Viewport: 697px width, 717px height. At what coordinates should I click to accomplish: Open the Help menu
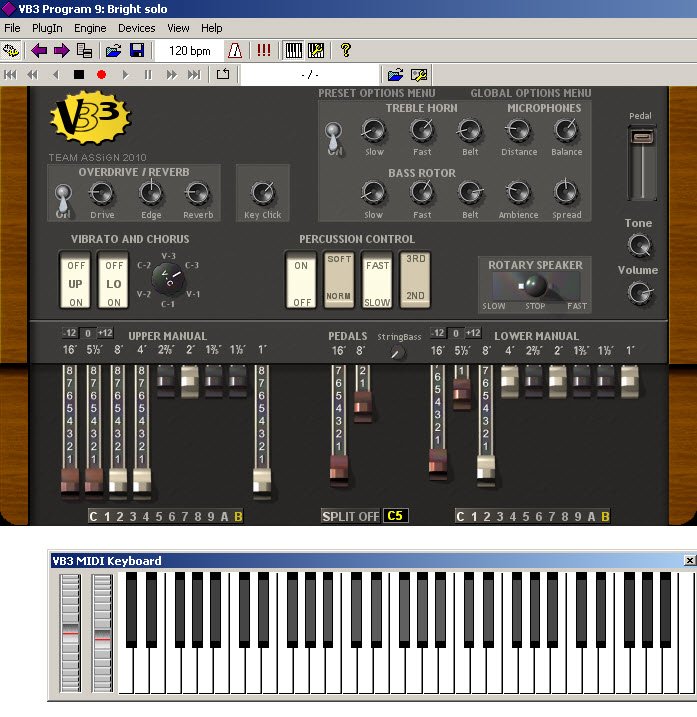212,28
